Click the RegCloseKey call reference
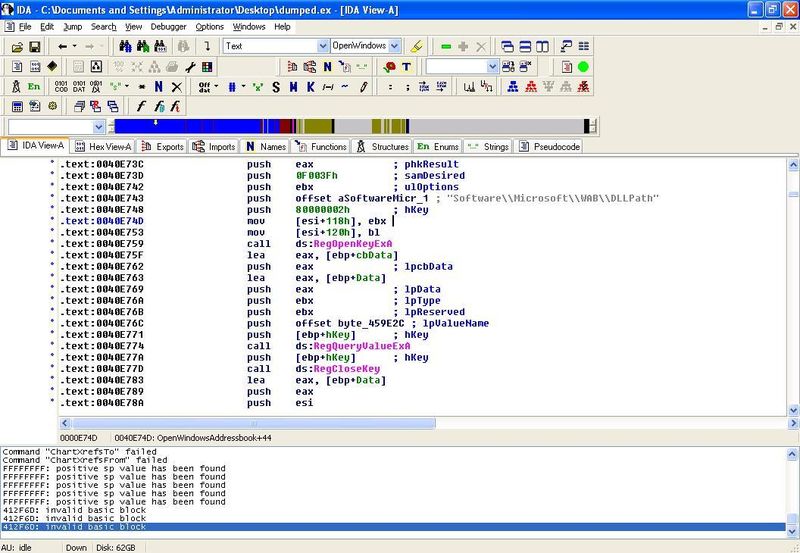800x553 pixels. 346,369
